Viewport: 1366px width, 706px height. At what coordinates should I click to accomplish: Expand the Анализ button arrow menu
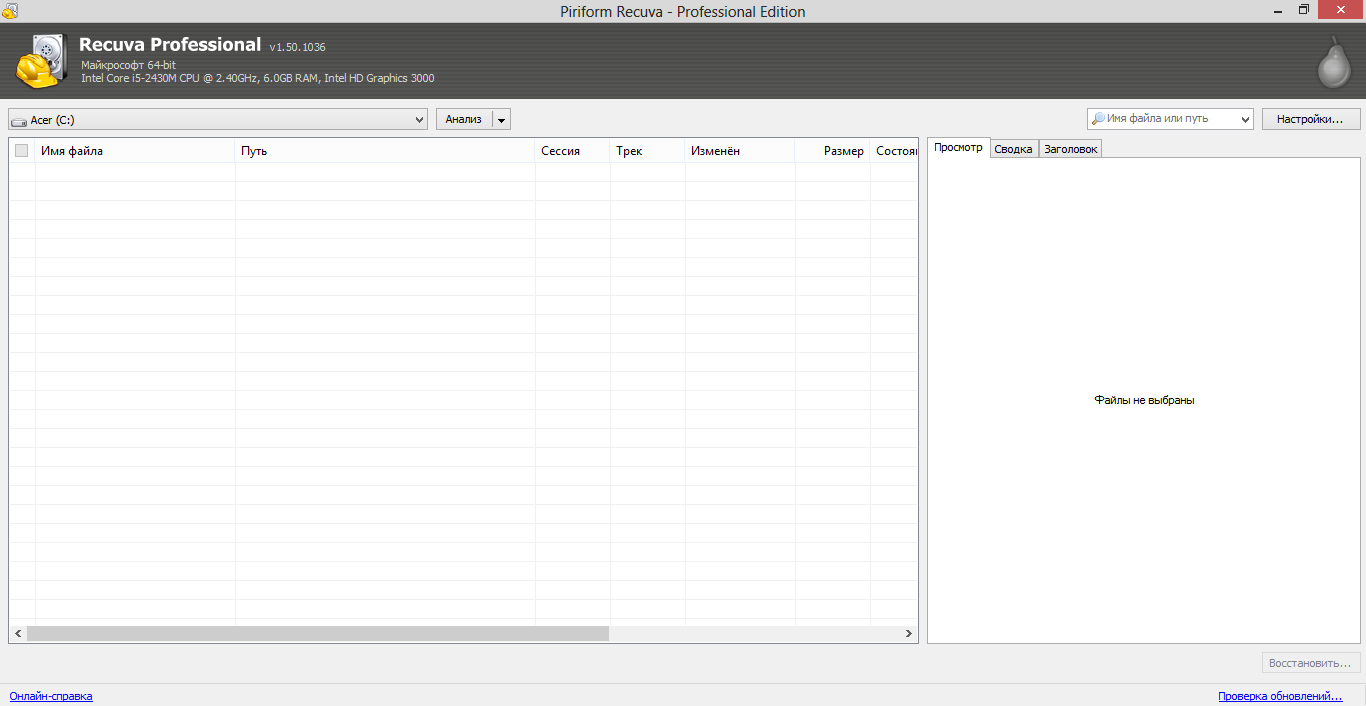point(502,120)
